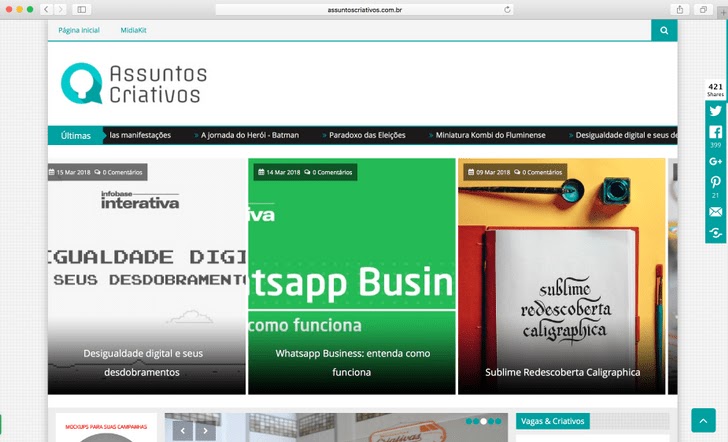Go to next slide in lower carousel
This screenshot has width=728, height=442.
(x=205, y=431)
